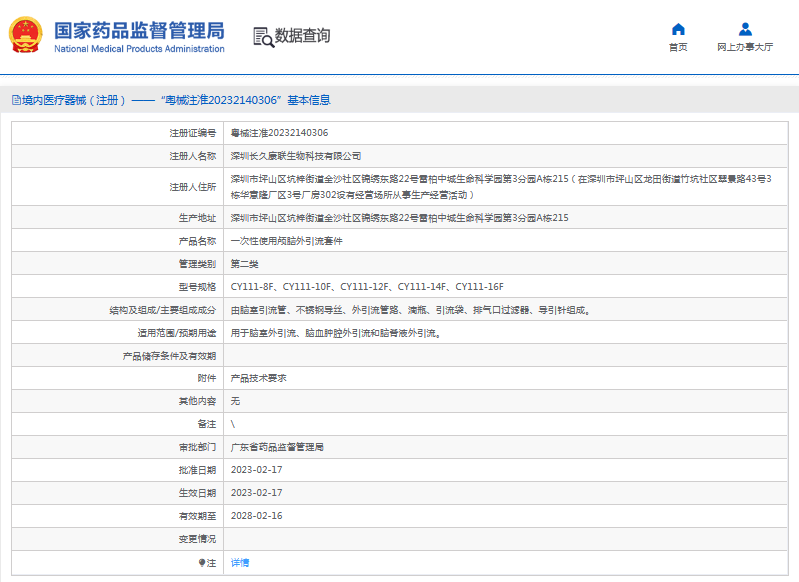Viewport: 799px width, 582px height.
Task: Click the bulb icon beside 注
Action: pyautogui.click(x=202, y=563)
